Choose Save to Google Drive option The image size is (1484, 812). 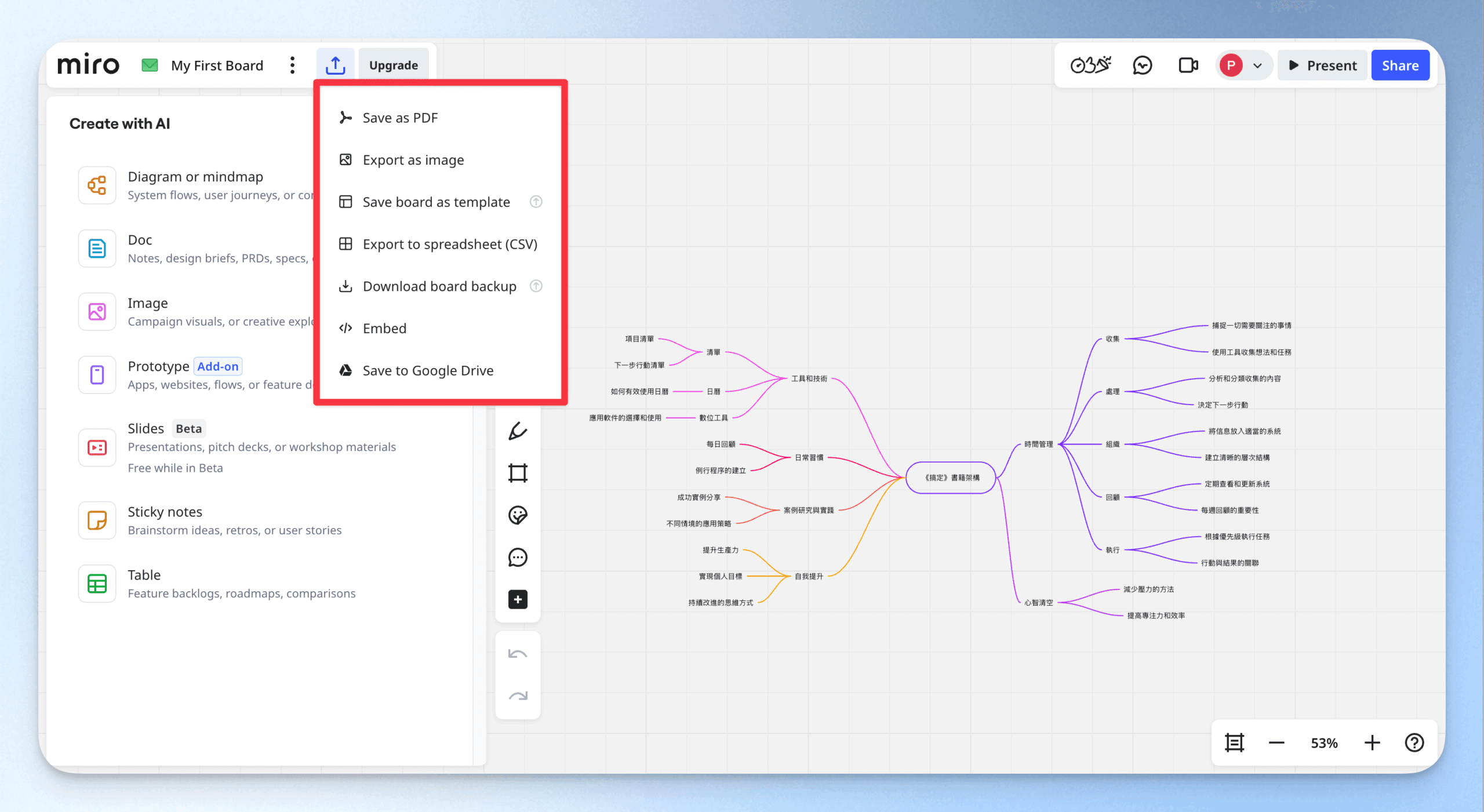pyautogui.click(x=428, y=370)
